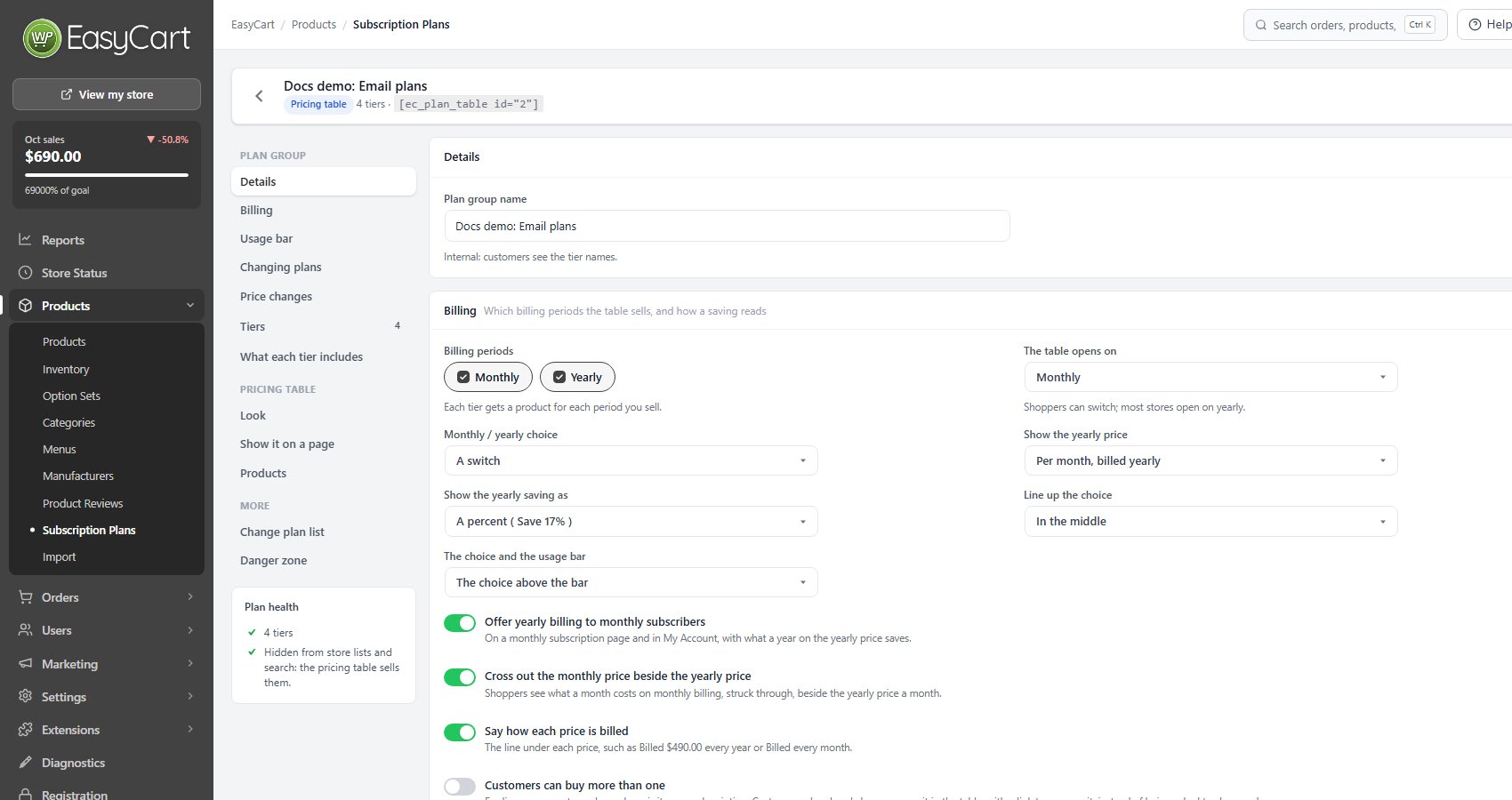This screenshot has height=800, width=1512.
Task: Open the Line up the choice dropdown
Action: click(x=1210, y=521)
